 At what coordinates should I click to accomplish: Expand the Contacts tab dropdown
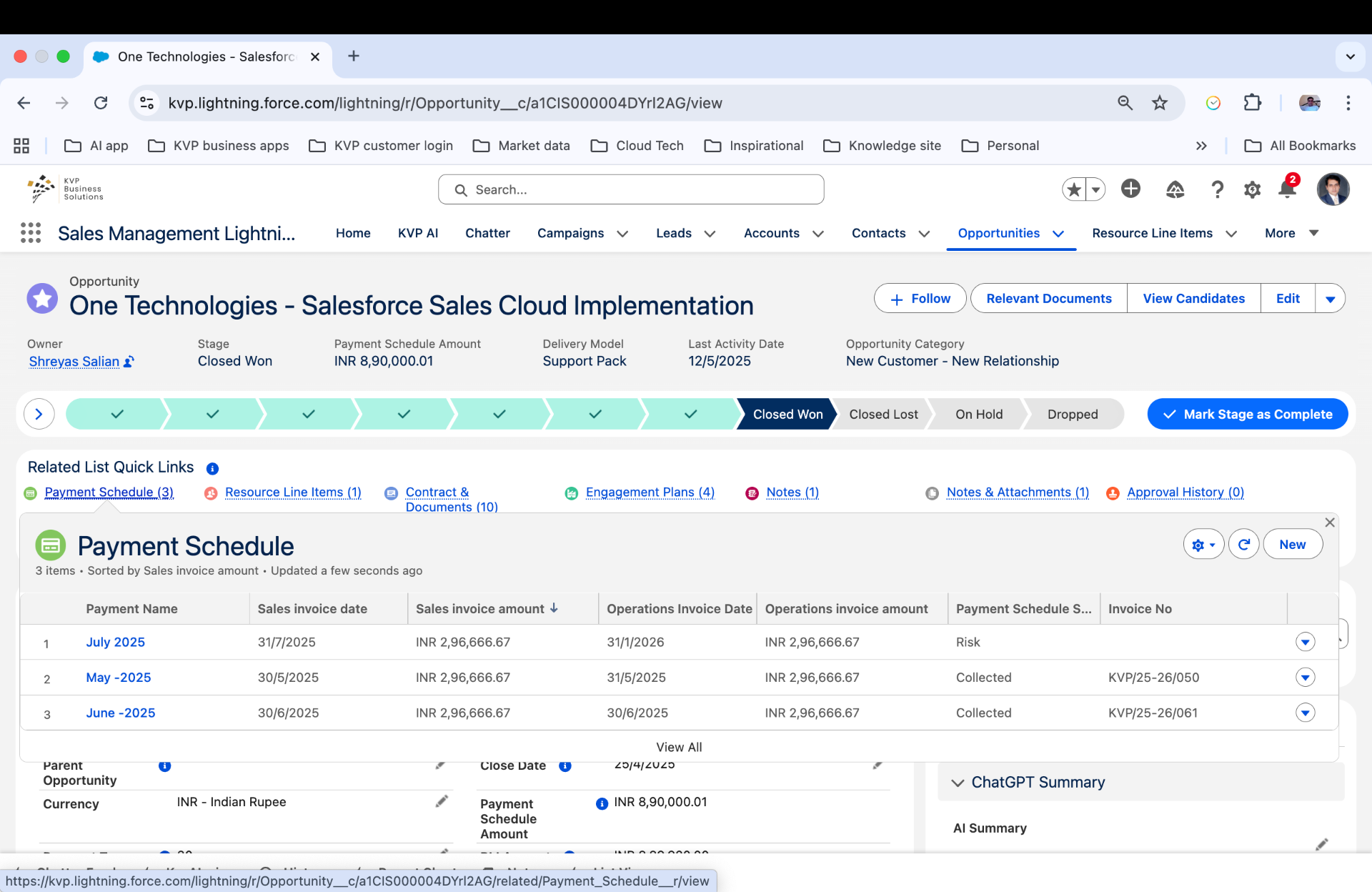coord(924,234)
